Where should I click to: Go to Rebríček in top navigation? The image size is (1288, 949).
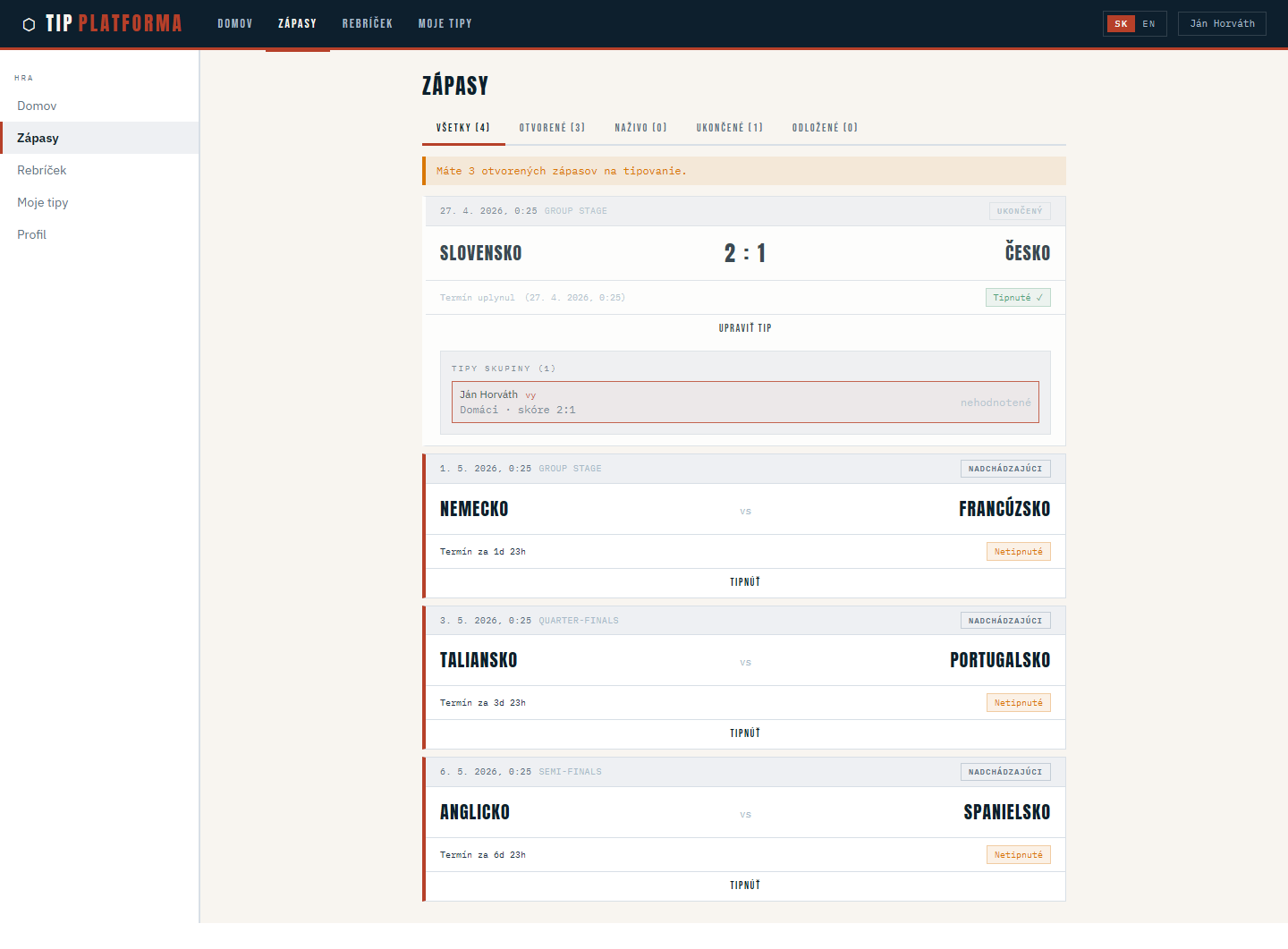[368, 23]
